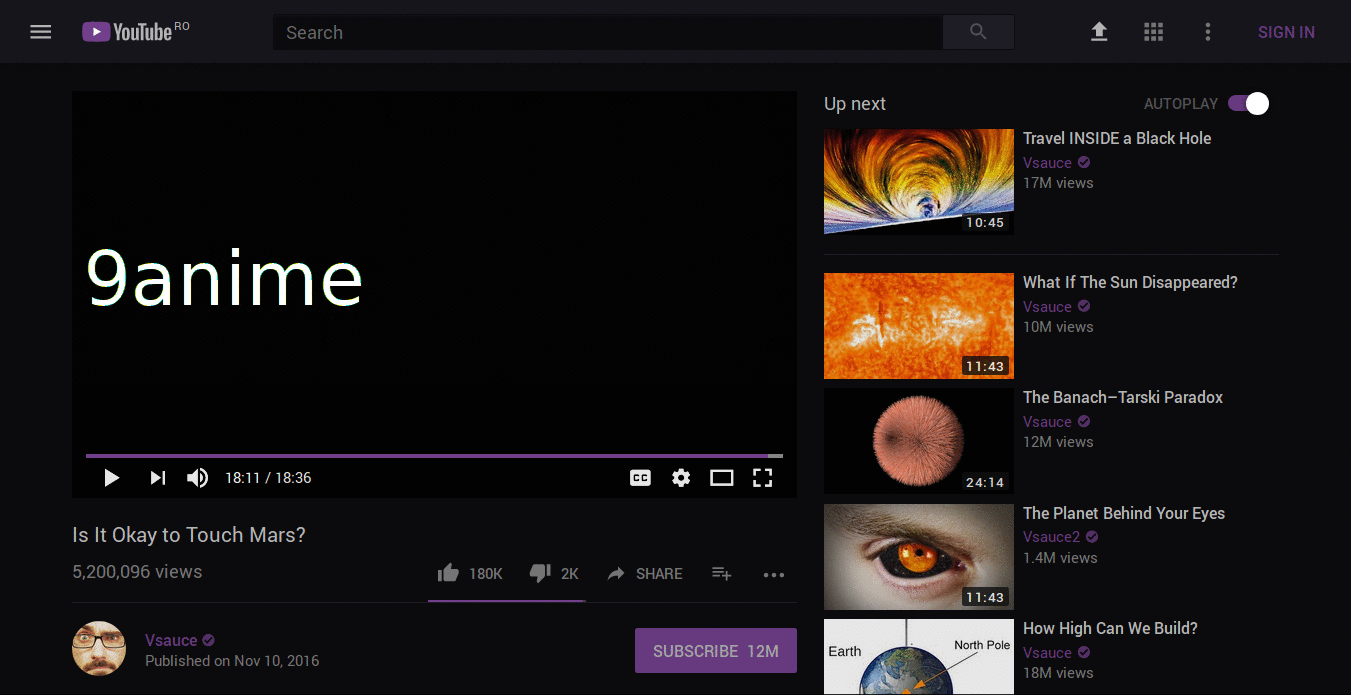Open 'How High Can We Build?' title
This screenshot has height=695, width=1351.
pos(1110,628)
